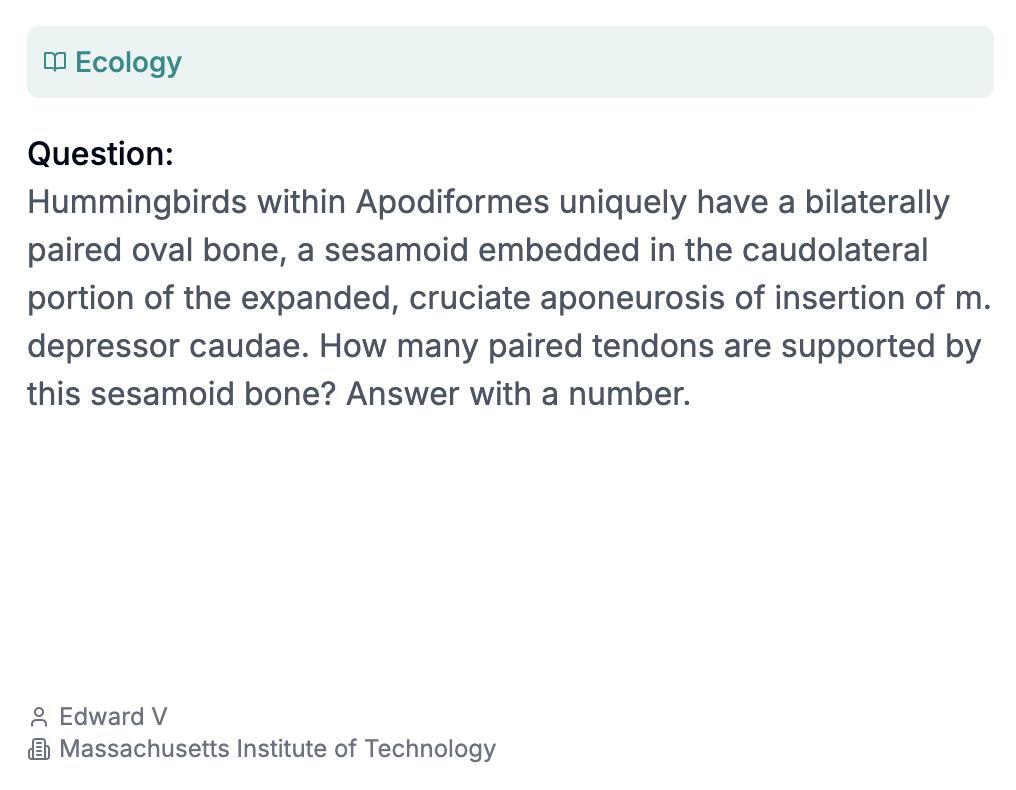
Task: Click the author name Edward V
Action: (113, 717)
